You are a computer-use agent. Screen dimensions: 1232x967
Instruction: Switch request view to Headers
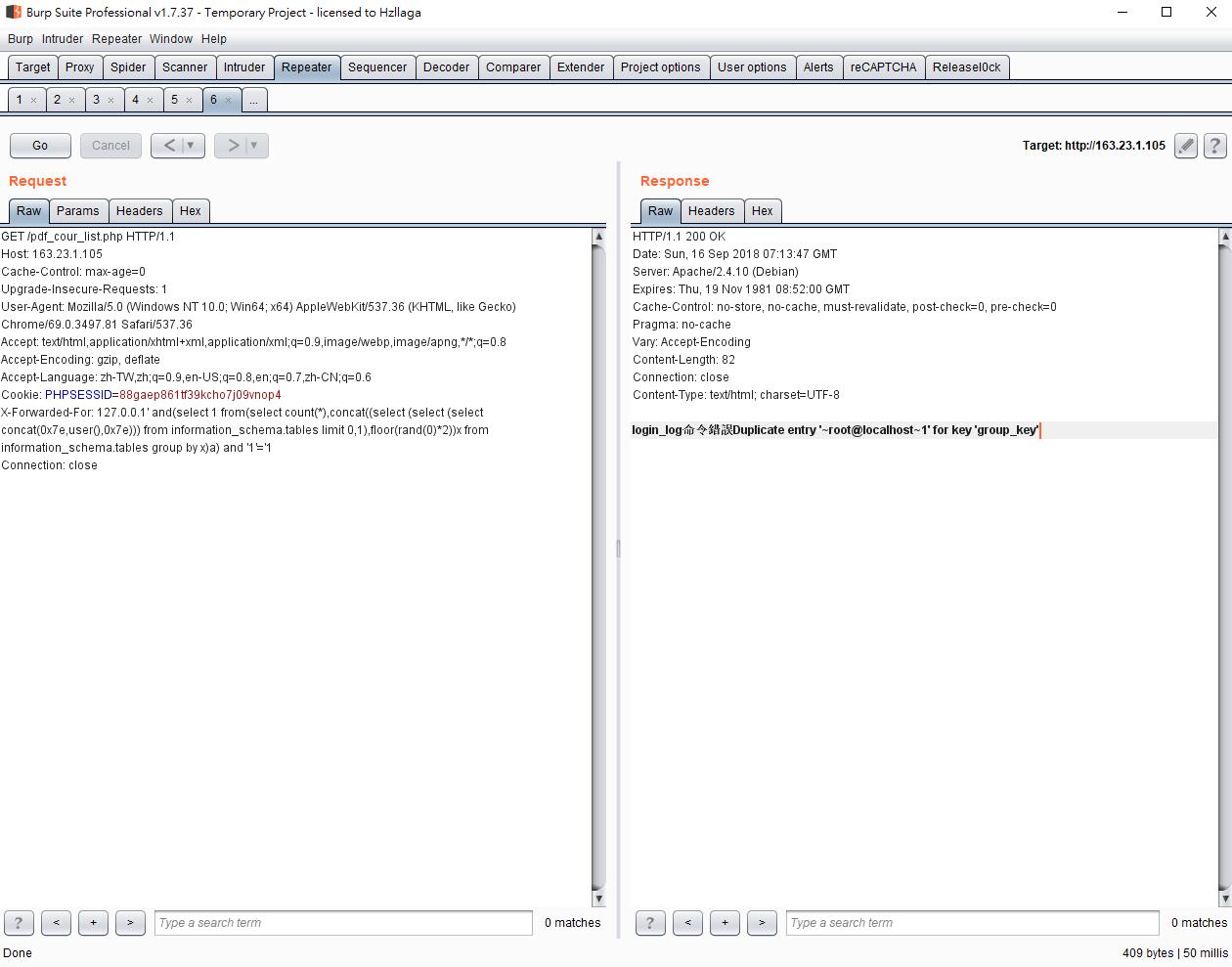(140, 211)
